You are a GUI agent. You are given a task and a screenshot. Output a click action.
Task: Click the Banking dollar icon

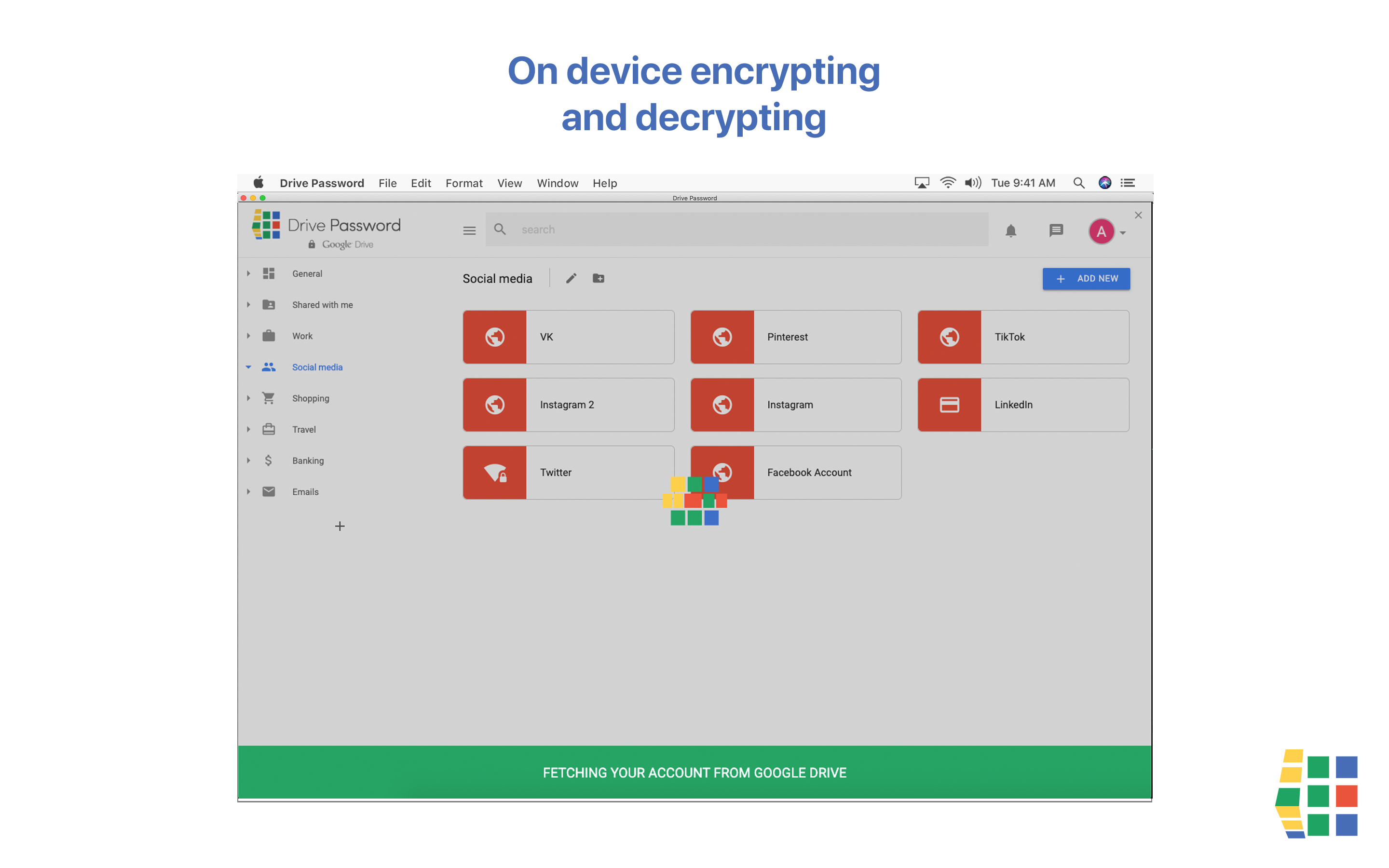coord(269,461)
